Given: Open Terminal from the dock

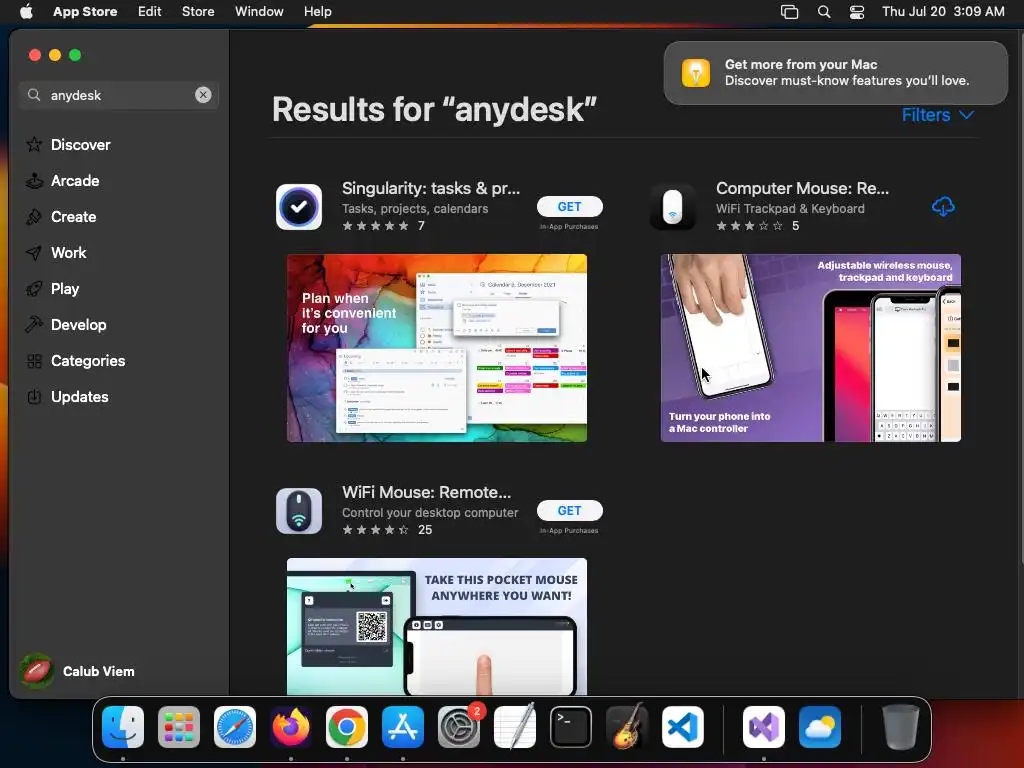Looking at the screenshot, I should click(x=571, y=726).
